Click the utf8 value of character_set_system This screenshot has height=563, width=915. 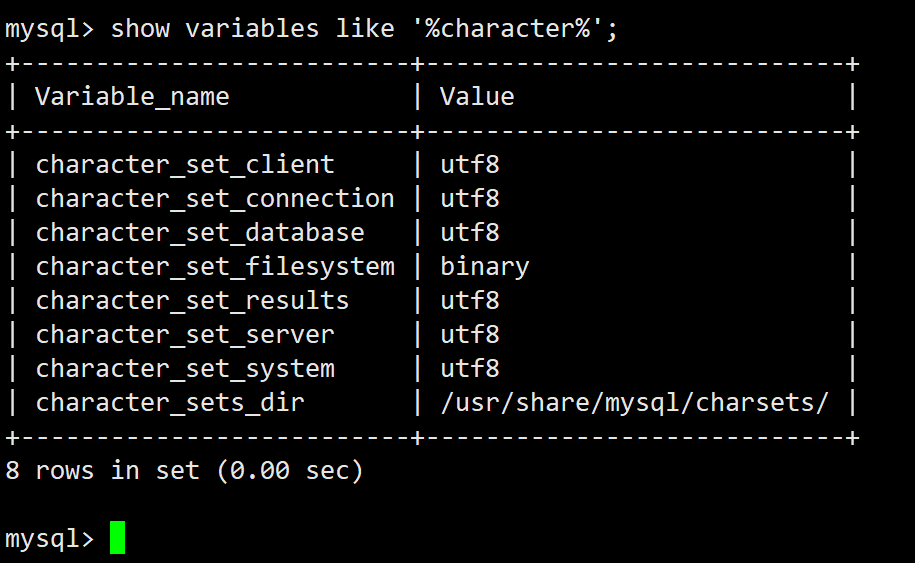[x=470, y=369]
